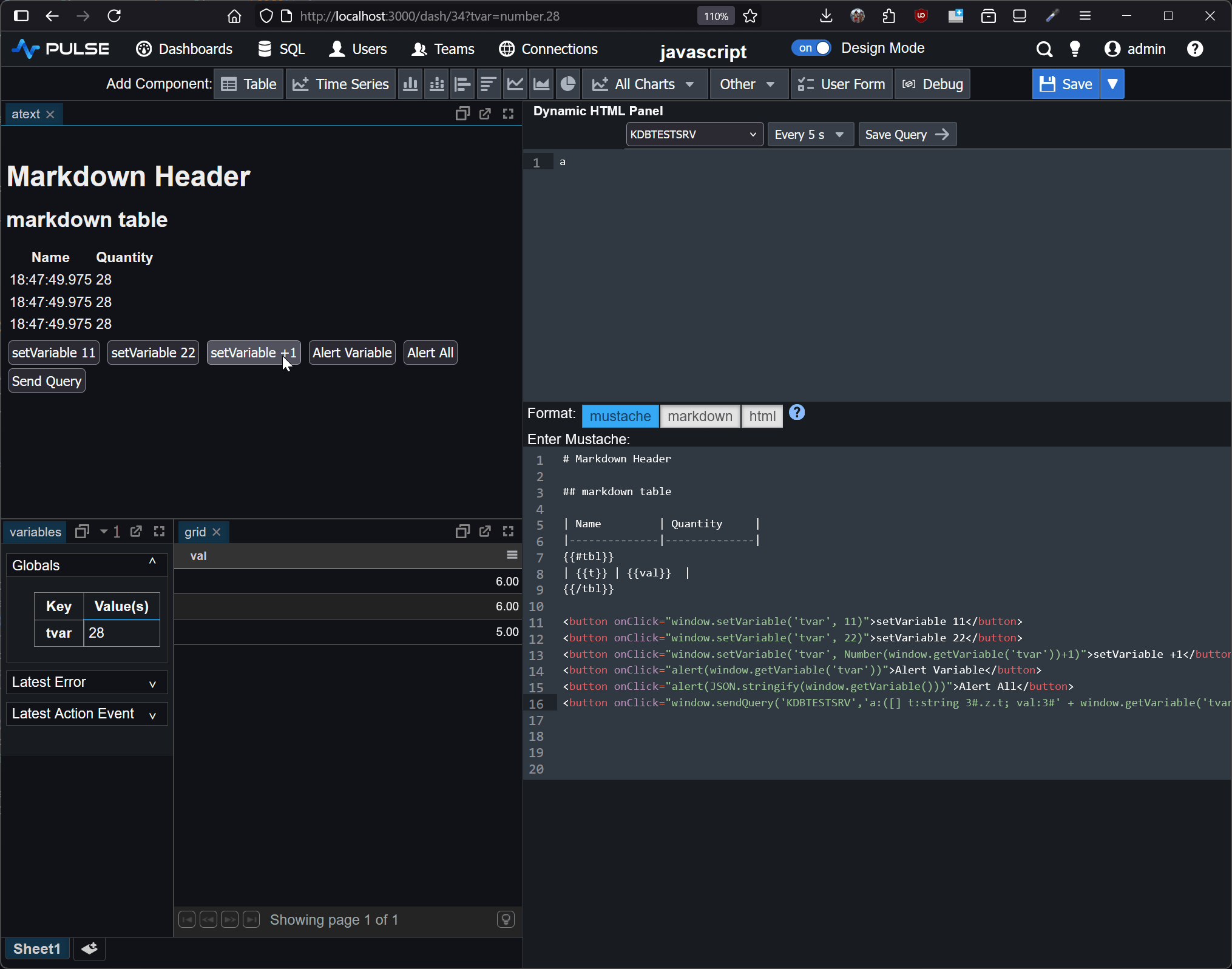Open the Other components dropdown
The image size is (1232, 969).
[748, 84]
